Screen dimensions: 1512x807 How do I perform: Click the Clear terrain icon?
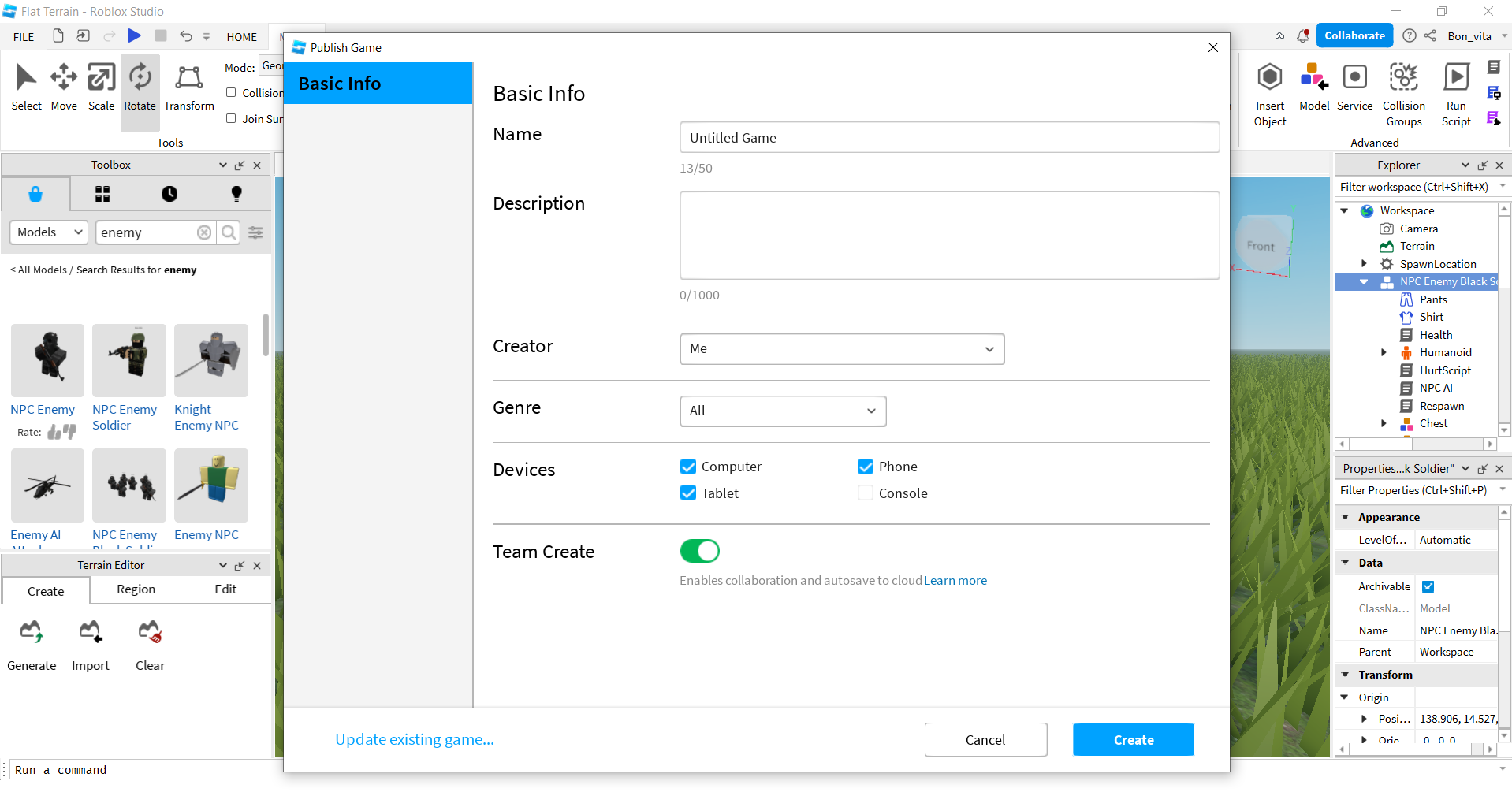150,632
